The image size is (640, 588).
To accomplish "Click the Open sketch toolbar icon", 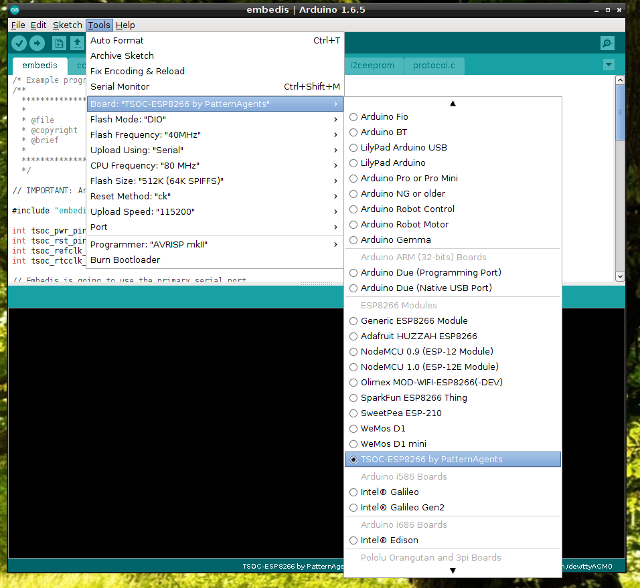I will click(x=77, y=43).
